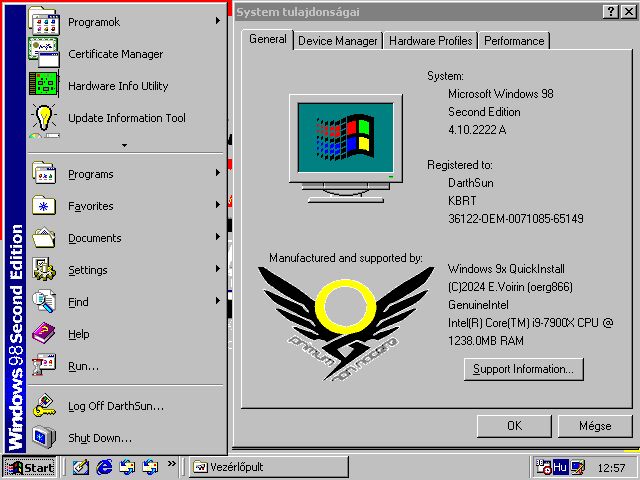
Task: Click the version text 4.10.2222 A
Action: [x=477, y=130]
